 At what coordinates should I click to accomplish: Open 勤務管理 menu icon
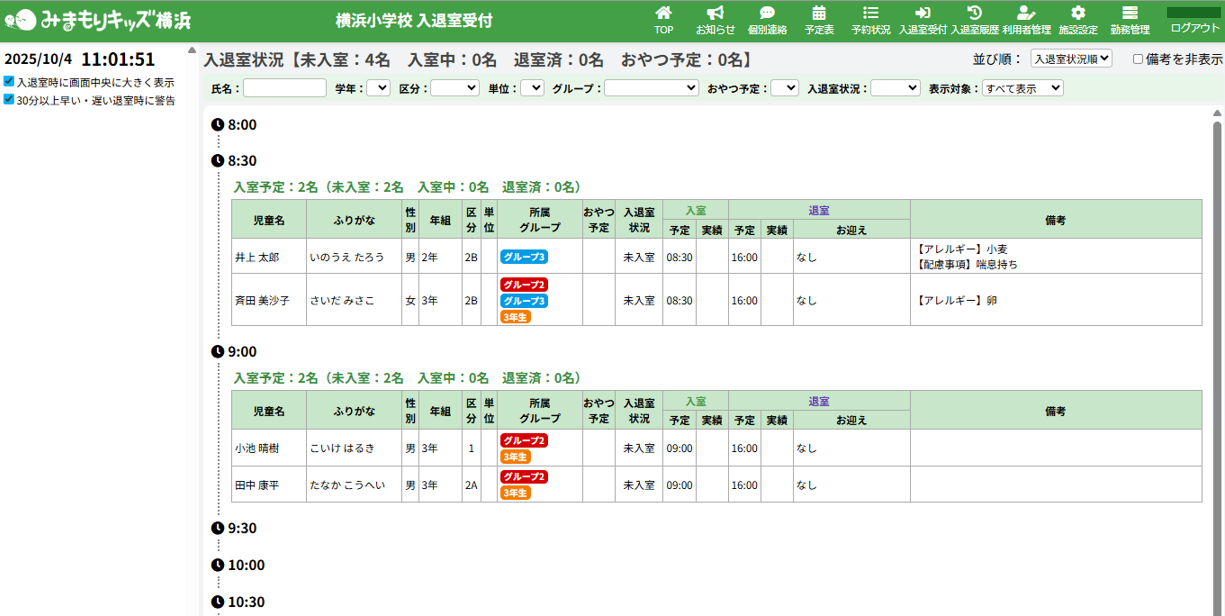point(1130,14)
